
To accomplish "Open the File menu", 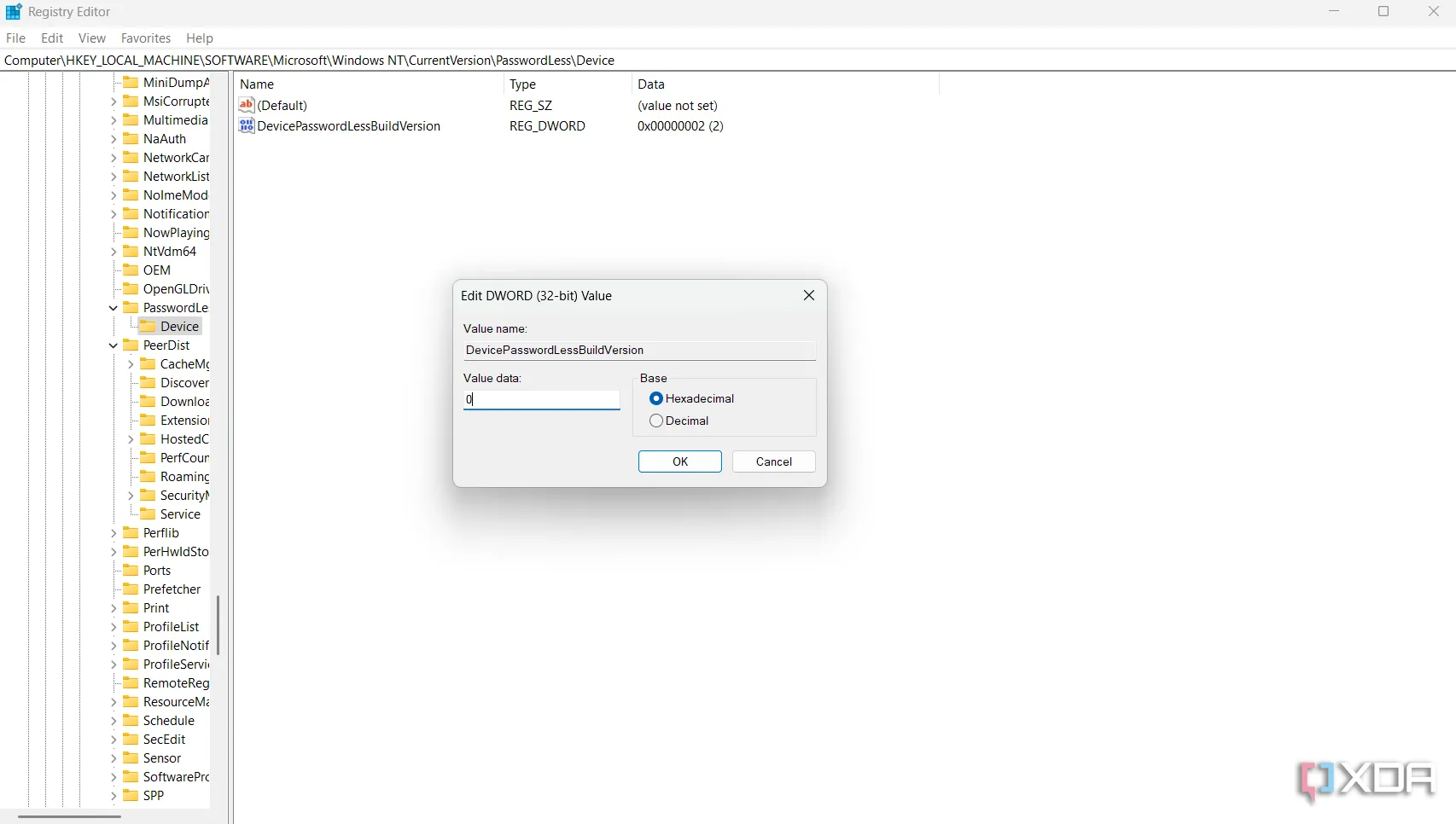I will click(15, 38).
